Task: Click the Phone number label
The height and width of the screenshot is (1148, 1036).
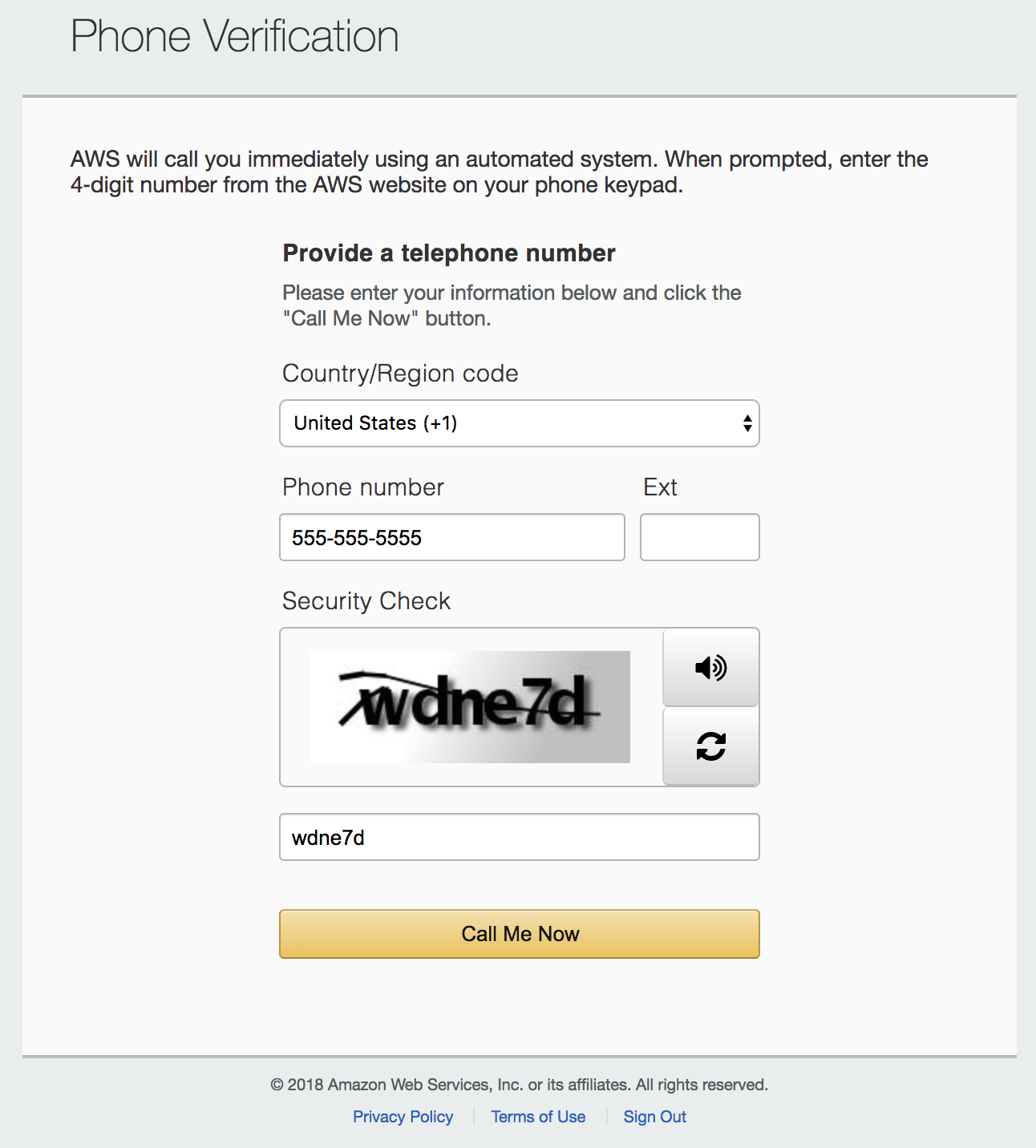Action: 363,487
